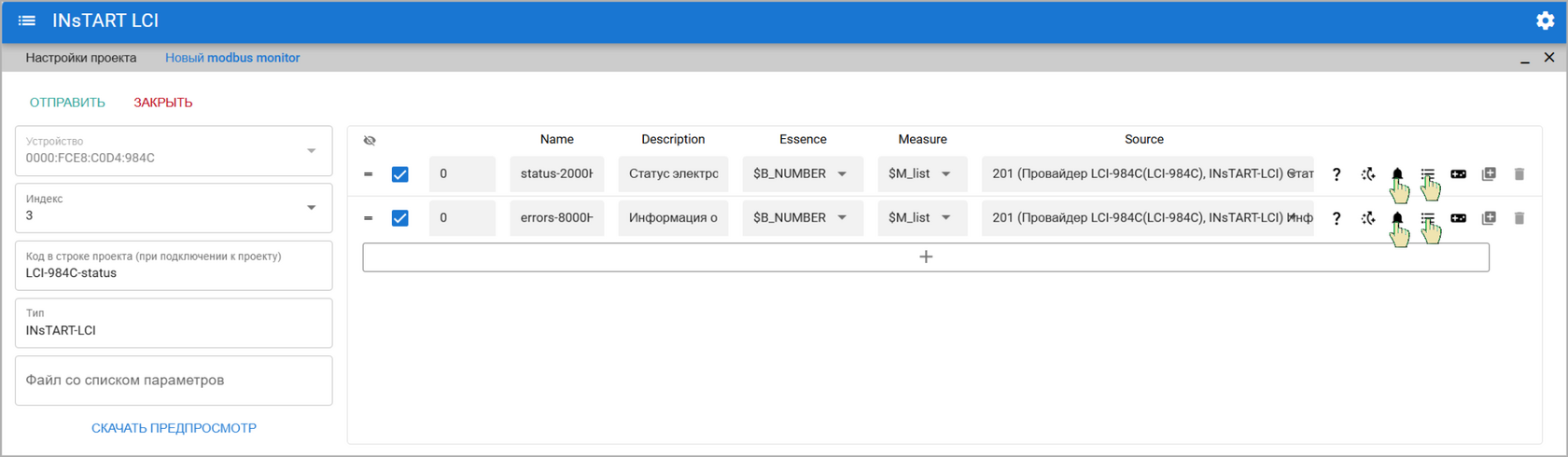1568x457 pixels.
Task: Click the СКАЧАТЬ ПРЕДПРОСМОТР link
Action: 174,428
